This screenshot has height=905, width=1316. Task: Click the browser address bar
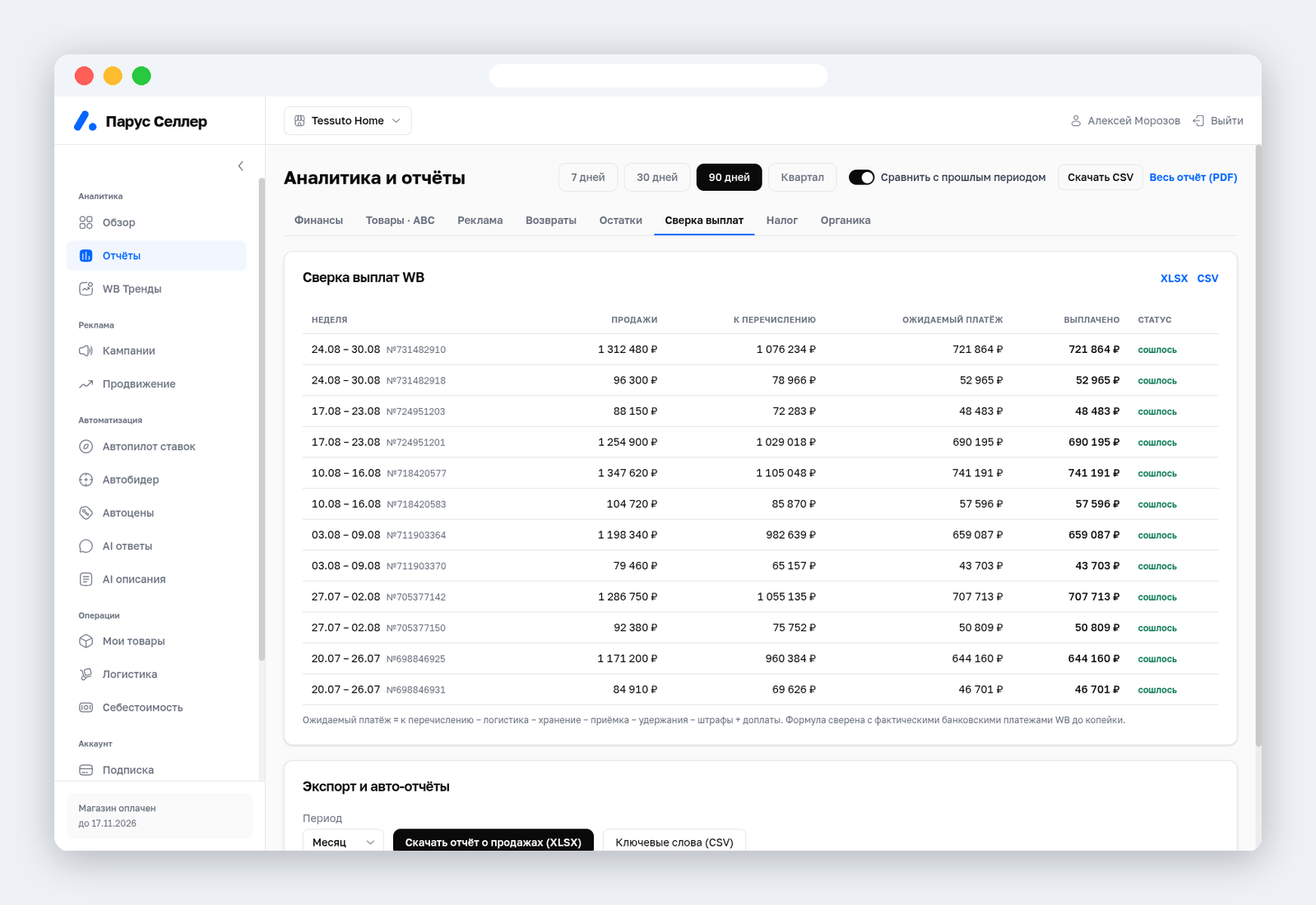(658, 76)
